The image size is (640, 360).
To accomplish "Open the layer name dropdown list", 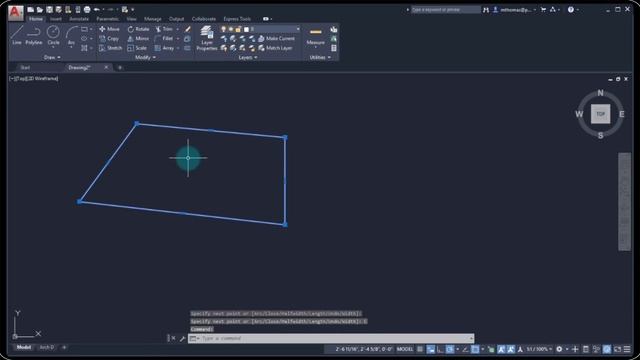I will pos(298,29).
